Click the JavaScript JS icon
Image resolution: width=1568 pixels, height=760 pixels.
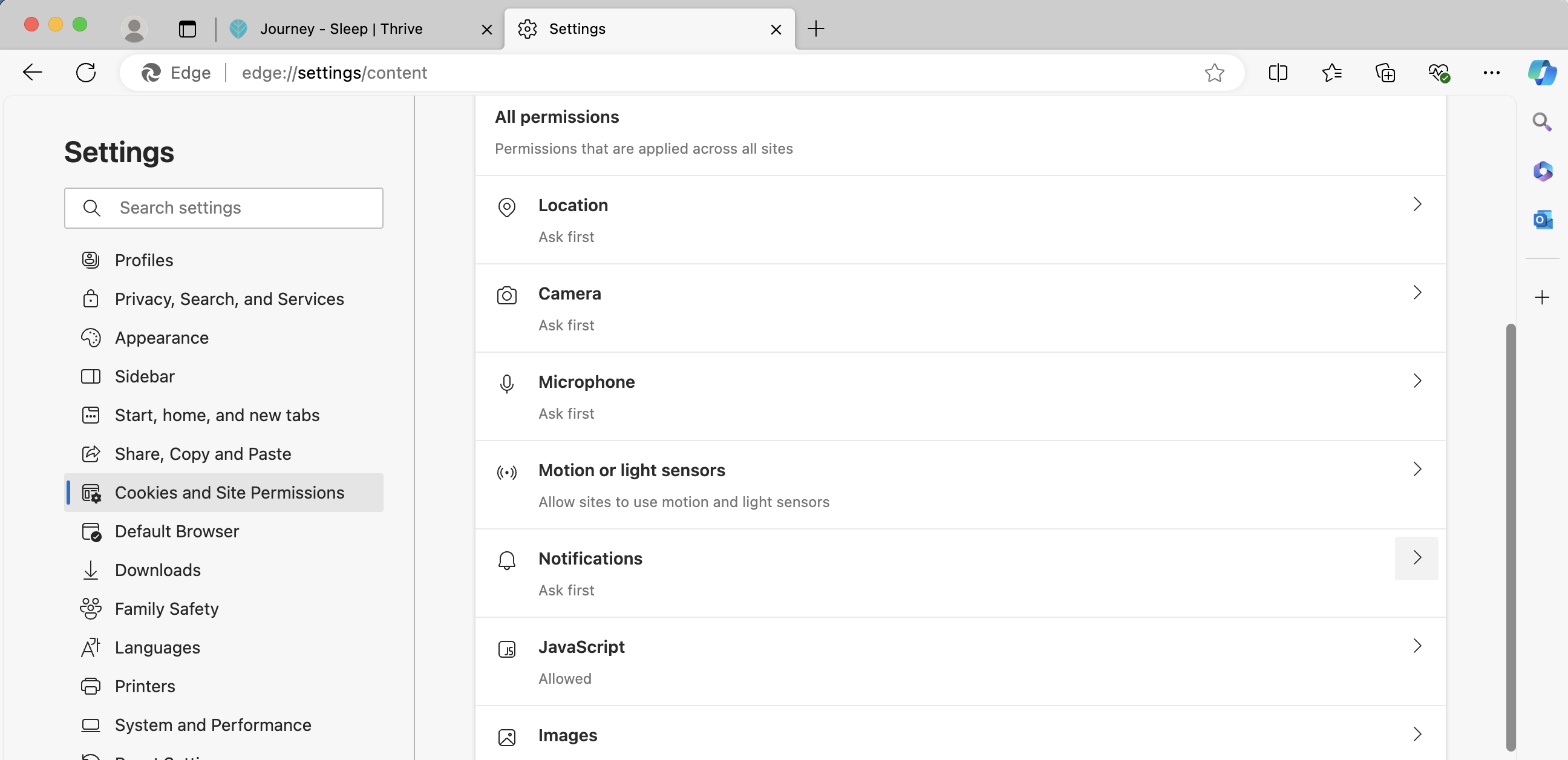pos(506,649)
